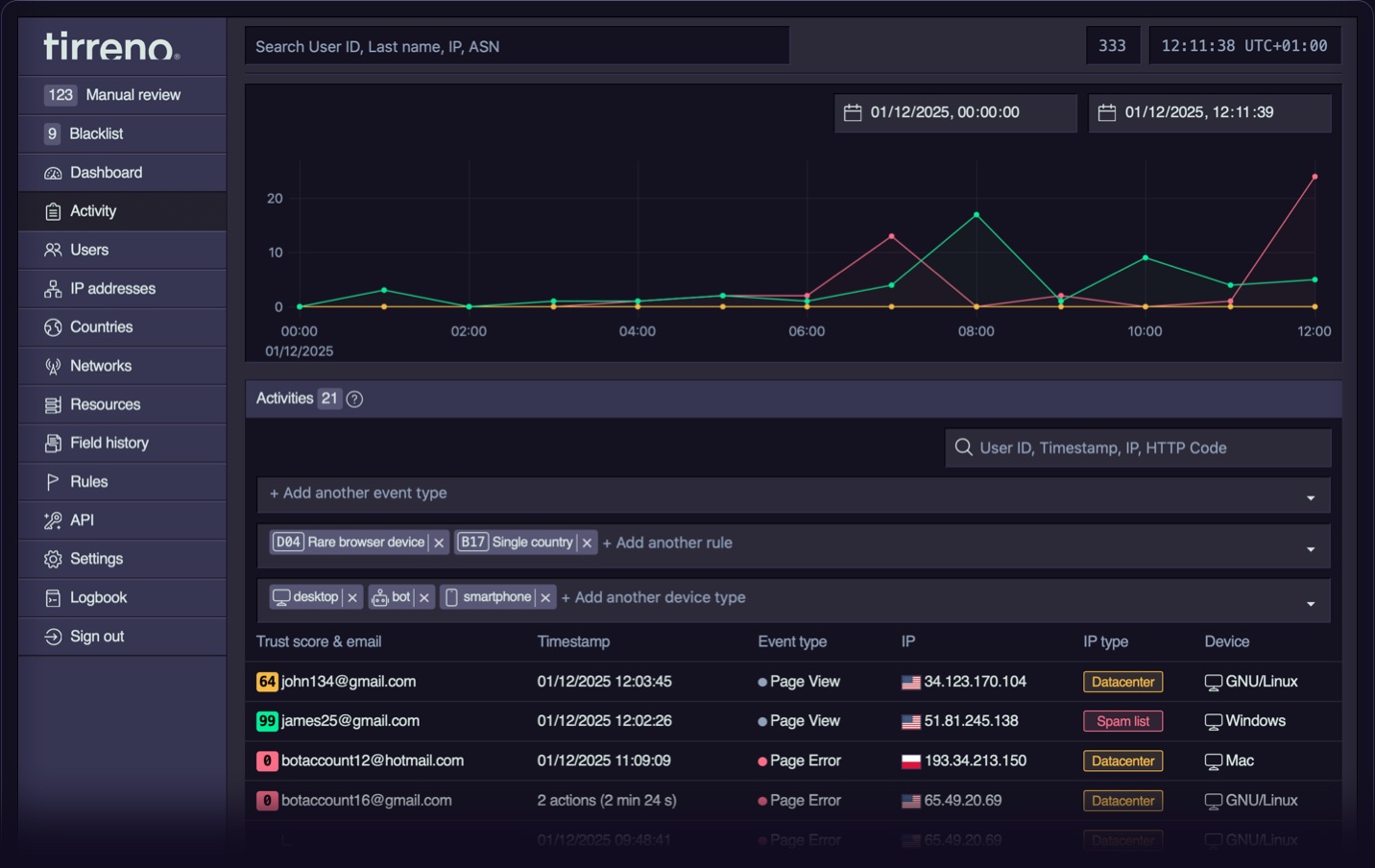Open the rules filter dropdown

pos(1310,547)
